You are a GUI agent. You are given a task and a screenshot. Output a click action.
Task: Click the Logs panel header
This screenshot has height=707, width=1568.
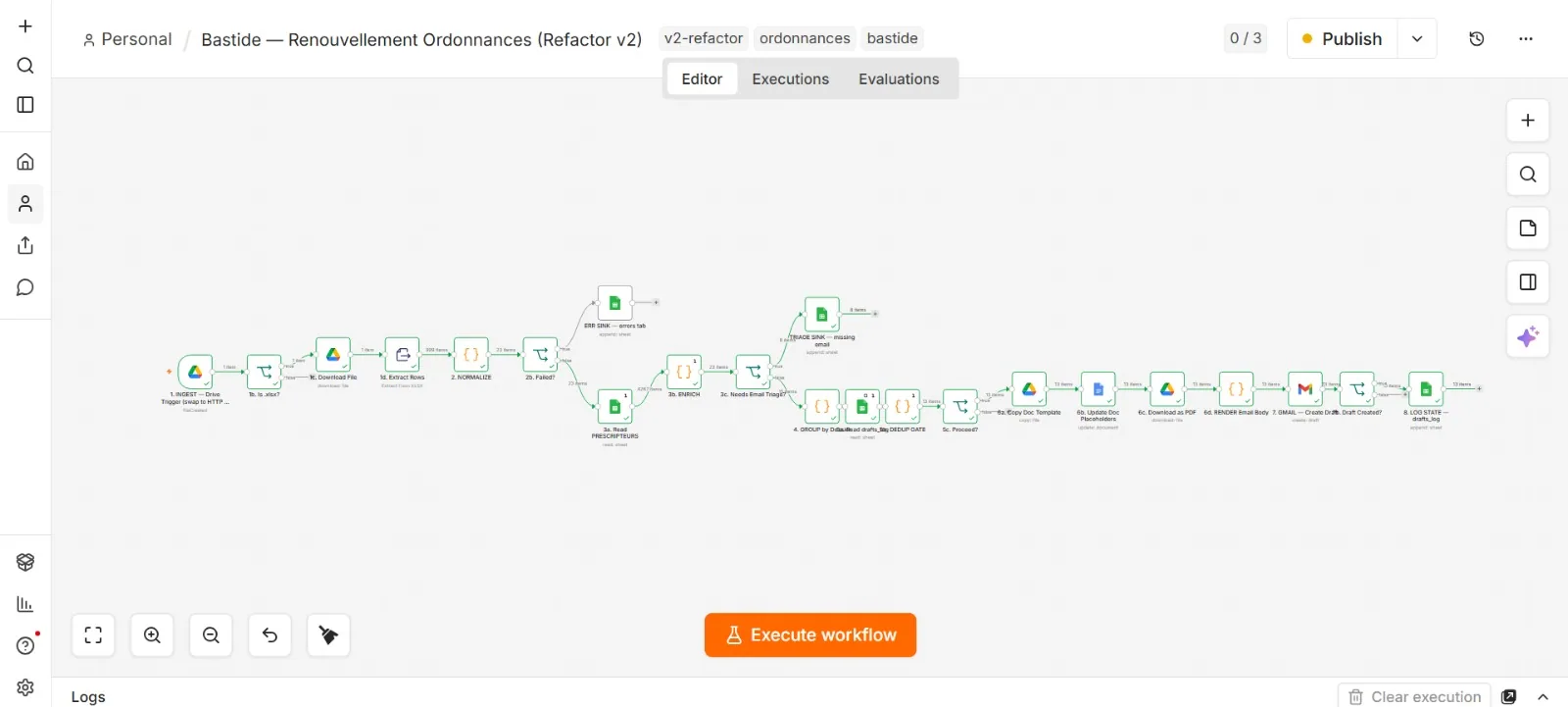pyautogui.click(x=88, y=696)
